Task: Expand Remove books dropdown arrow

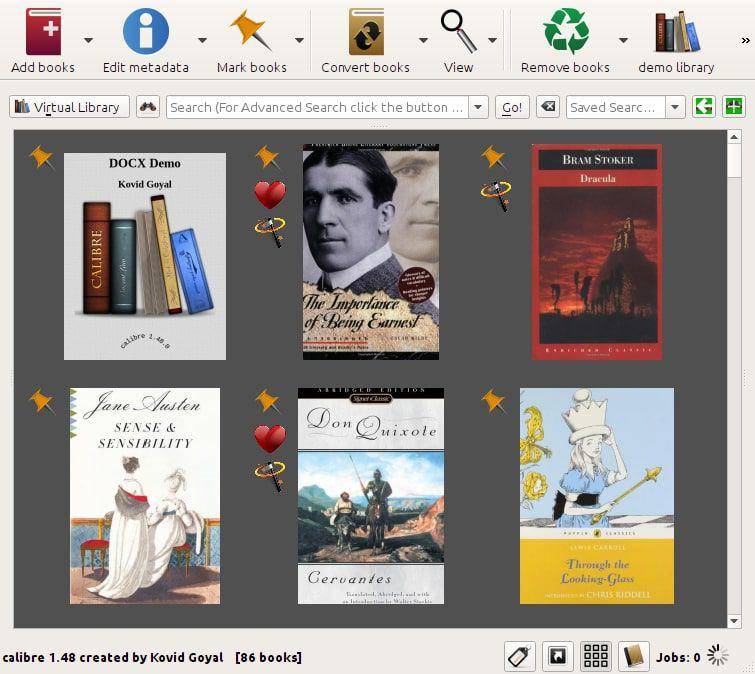Action: tap(624, 40)
